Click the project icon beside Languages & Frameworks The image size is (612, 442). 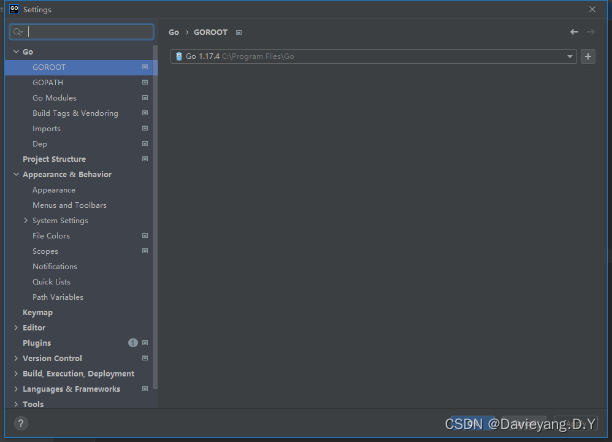pyautogui.click(x=145, y=389)
